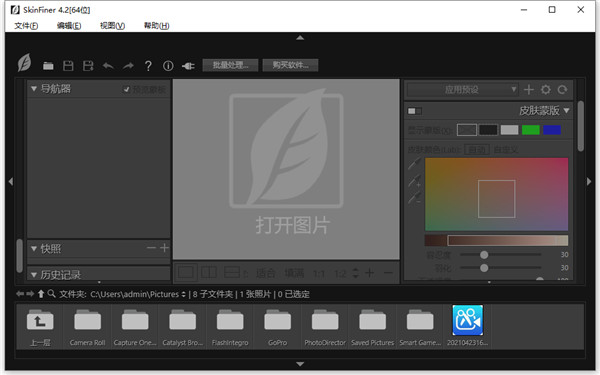This screenshot has width=600, height=375.
Task: Open the Edit menu
Action: tap(69, 26)
